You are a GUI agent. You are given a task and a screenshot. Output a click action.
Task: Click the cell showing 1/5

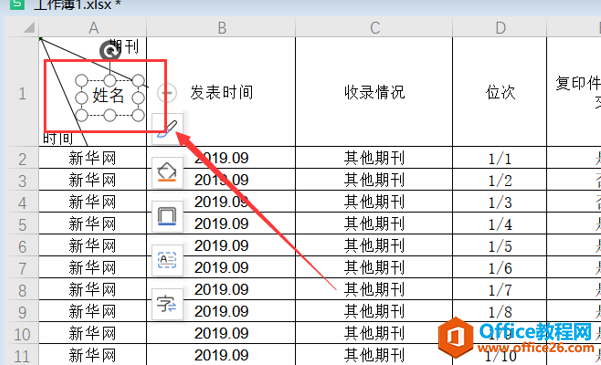pyautogui.click(x=499, y=245)
